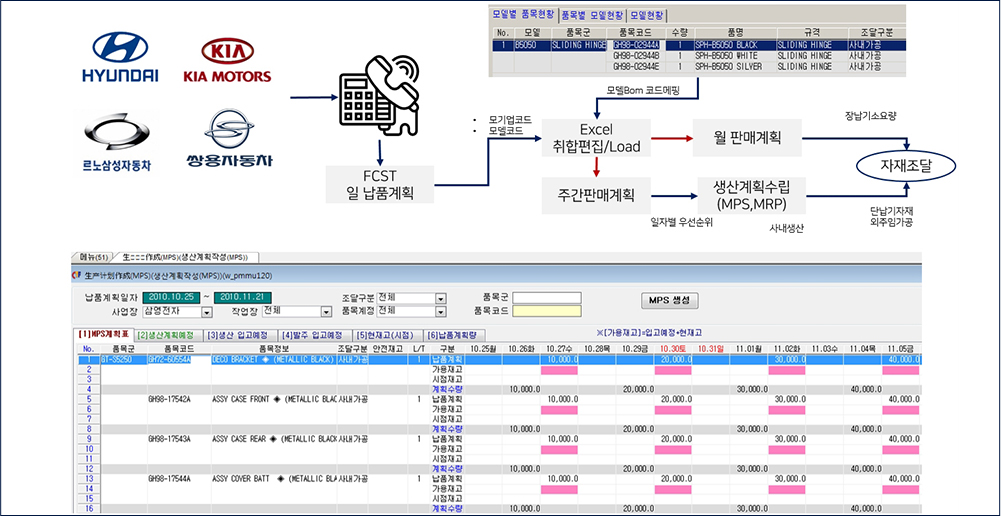Click the ASSY CASE FRONT item cell
Screen dimensions: 1001x516
(275, 398)
